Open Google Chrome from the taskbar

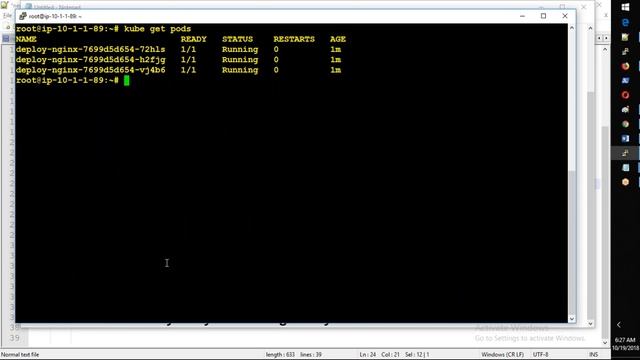[625, 124]
